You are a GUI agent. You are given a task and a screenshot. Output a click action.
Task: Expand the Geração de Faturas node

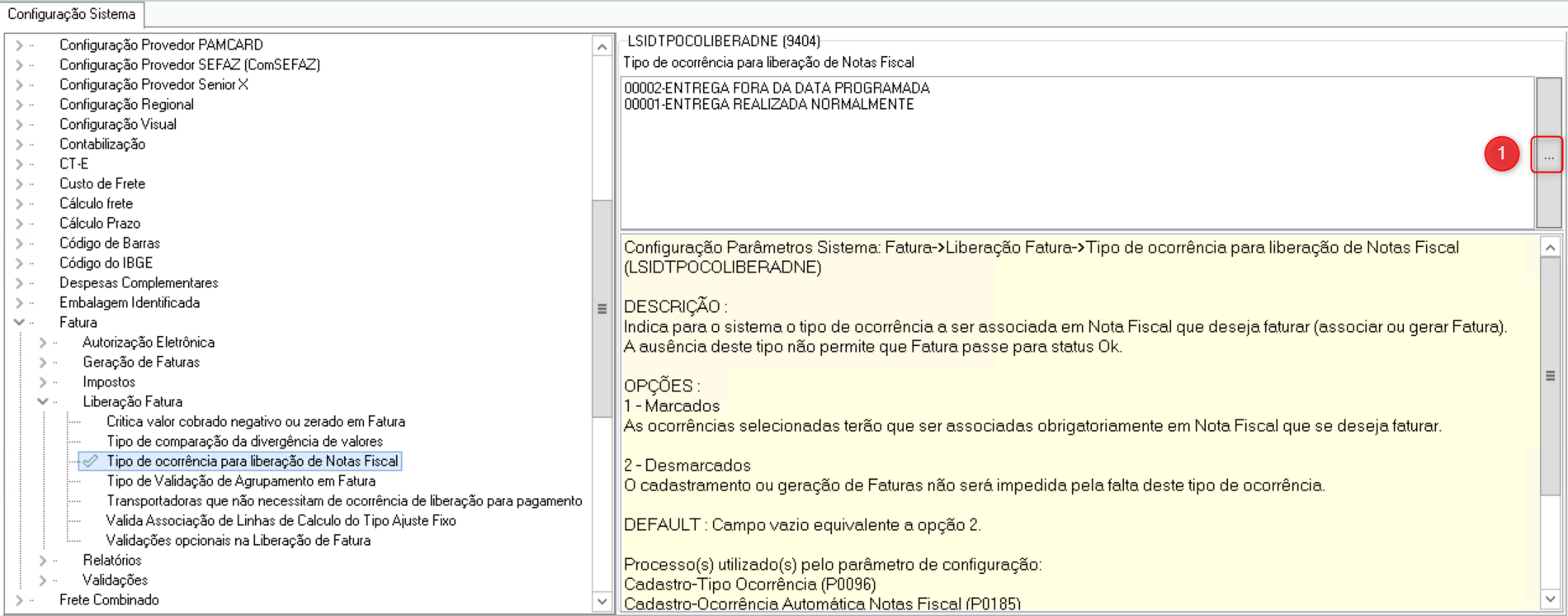pyautogui.click(x=43, y=362)
